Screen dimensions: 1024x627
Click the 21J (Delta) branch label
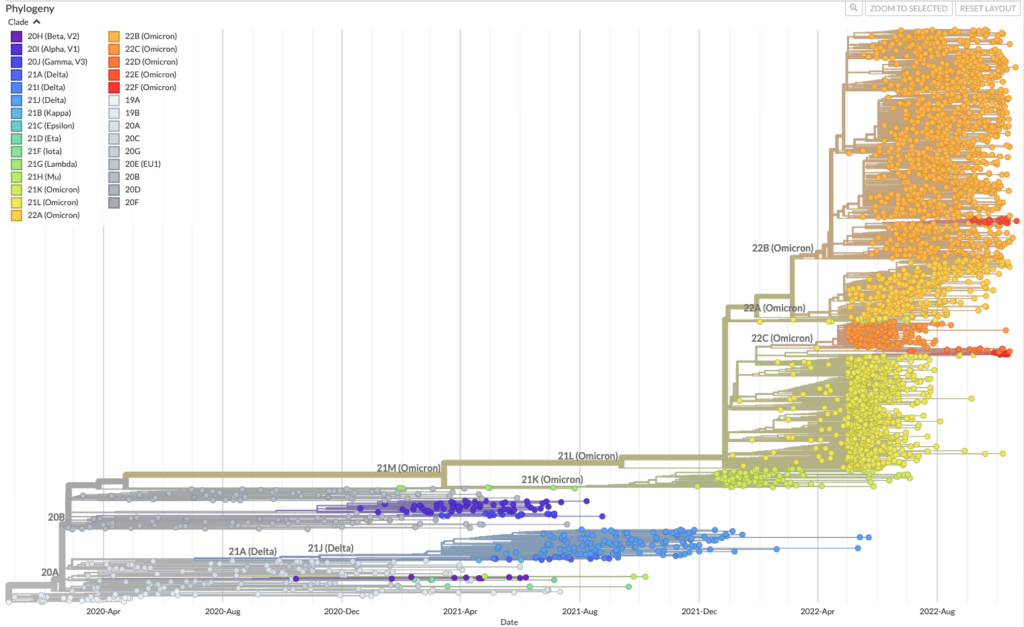330,547
